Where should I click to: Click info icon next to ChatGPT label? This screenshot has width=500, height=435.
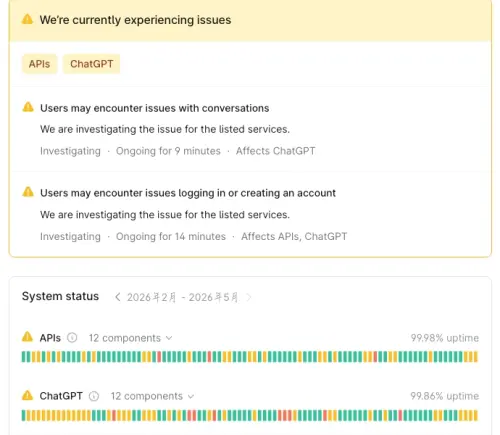click(x=94, y=396)
